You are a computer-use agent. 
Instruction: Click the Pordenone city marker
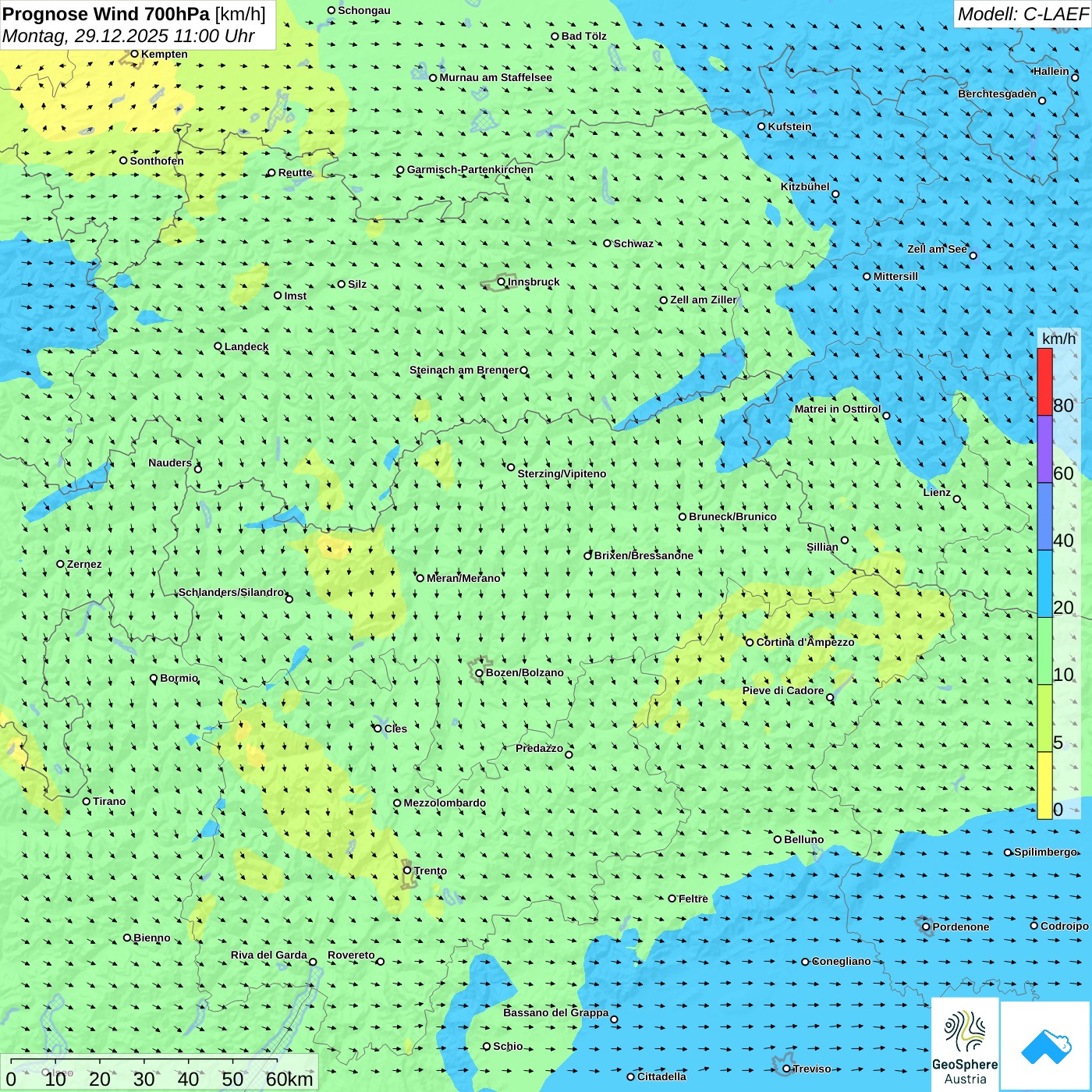[x=926, y=927]
